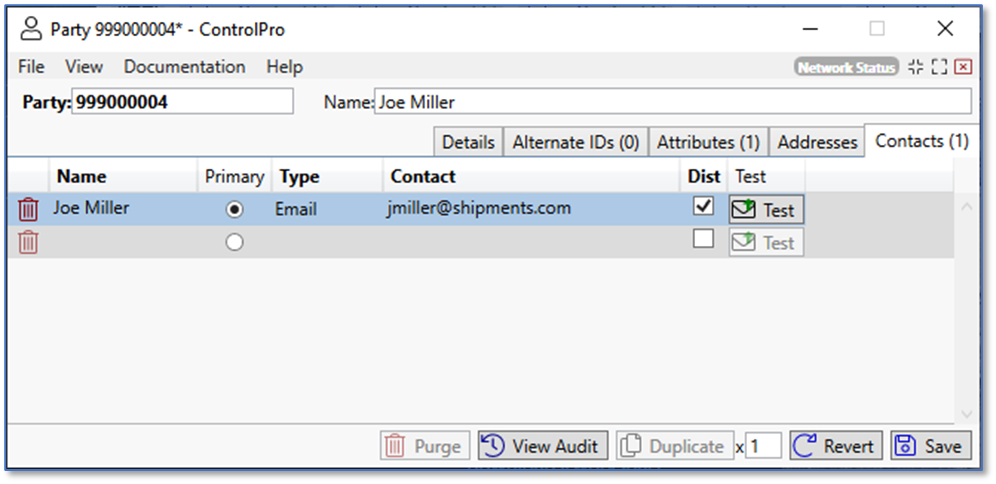Test the jmiller@shipments.com email contact
This screenshot has width=996, height=484.
point(766,210)
